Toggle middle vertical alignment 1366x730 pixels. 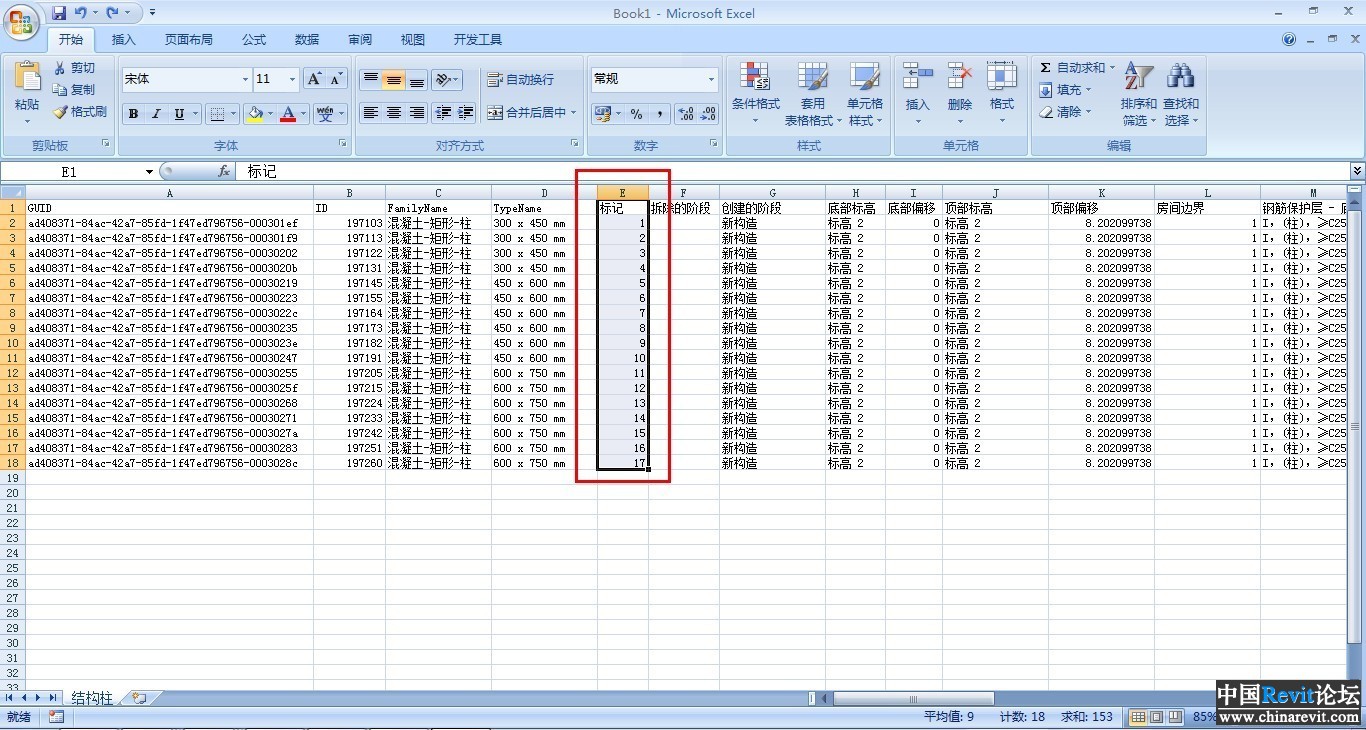coord(394,80)
